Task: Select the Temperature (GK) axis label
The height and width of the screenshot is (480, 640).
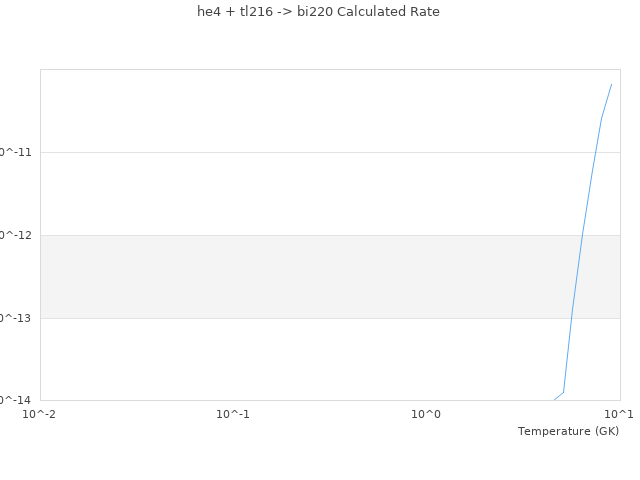Action: click(568, 431)
